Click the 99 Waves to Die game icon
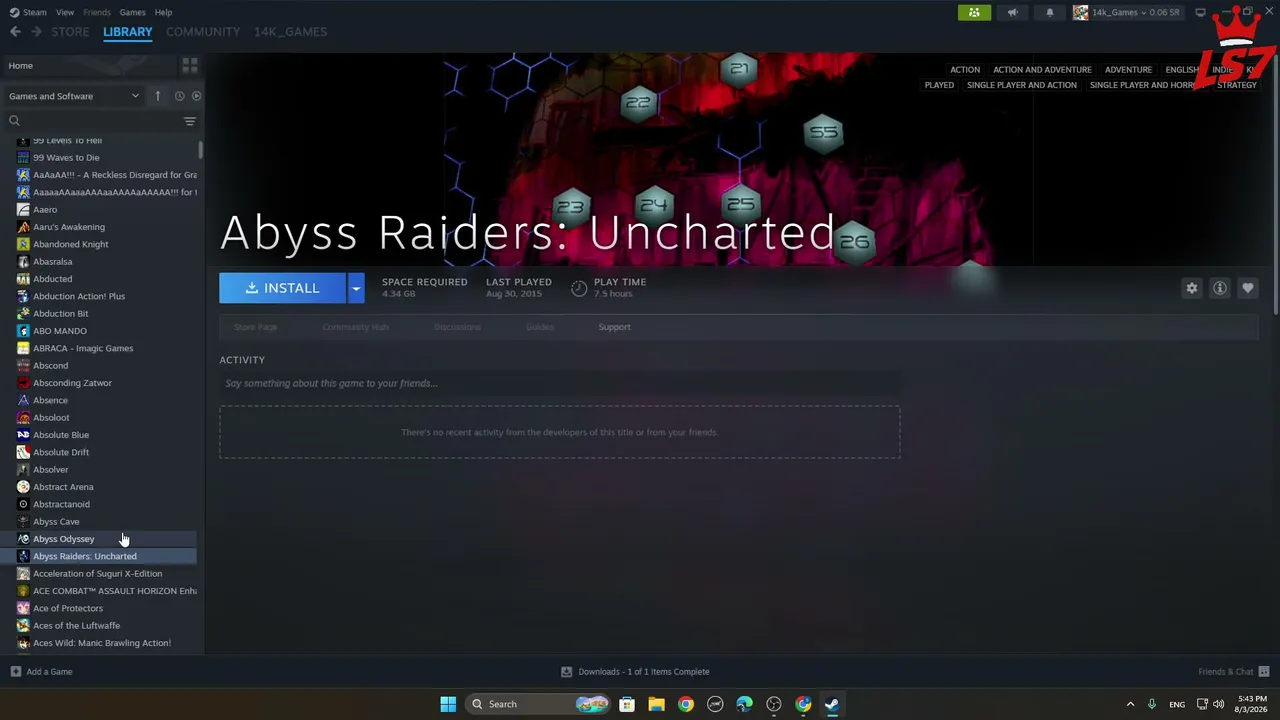 pos(23,158)
